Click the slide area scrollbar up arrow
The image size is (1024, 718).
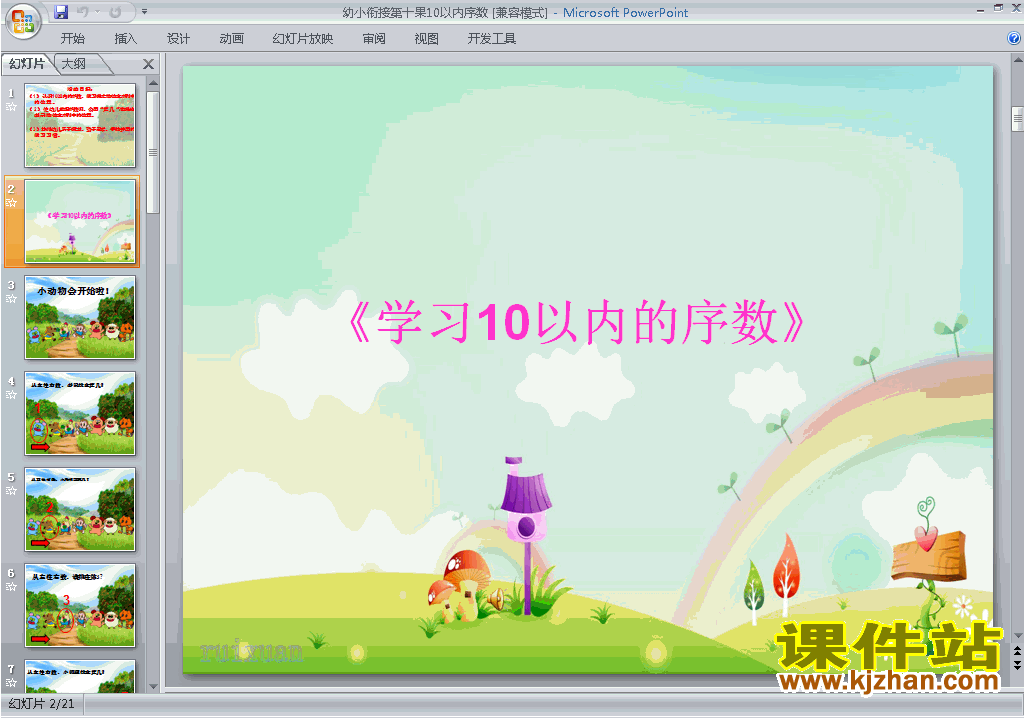click(1017, 60)
